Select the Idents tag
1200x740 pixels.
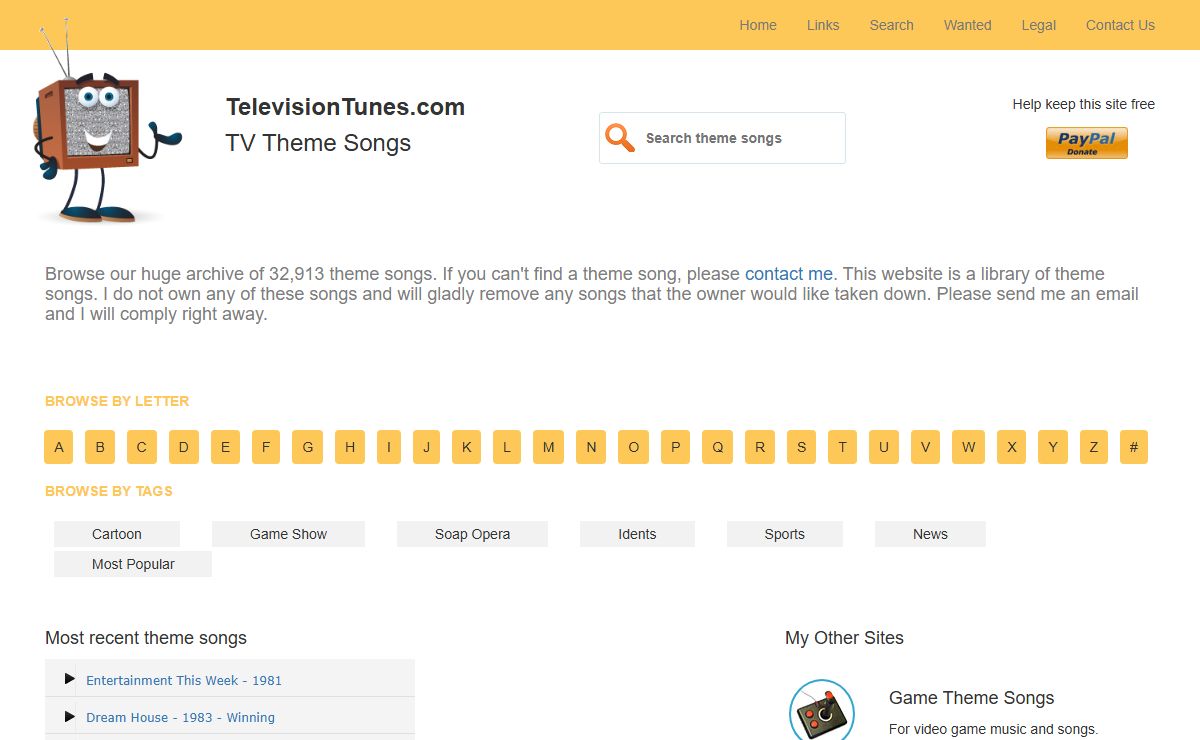point(637,534)
